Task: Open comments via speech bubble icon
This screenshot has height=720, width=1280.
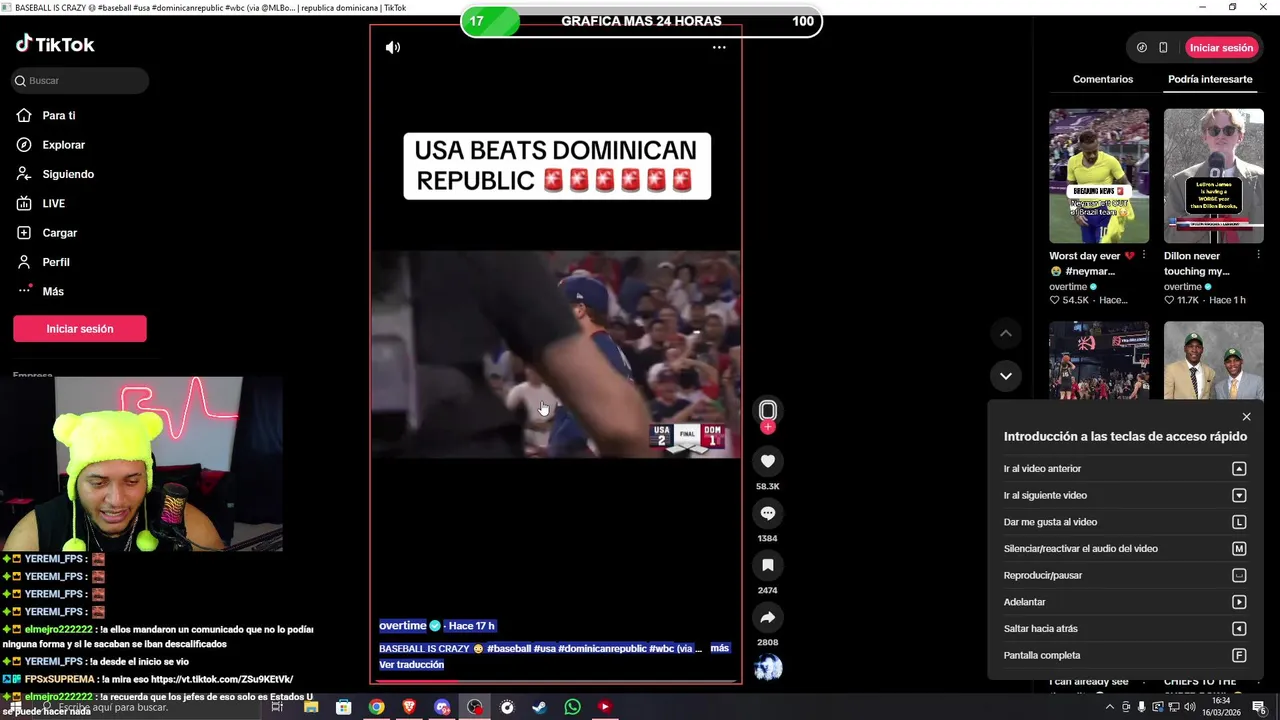Action: (x=768, y=513)
